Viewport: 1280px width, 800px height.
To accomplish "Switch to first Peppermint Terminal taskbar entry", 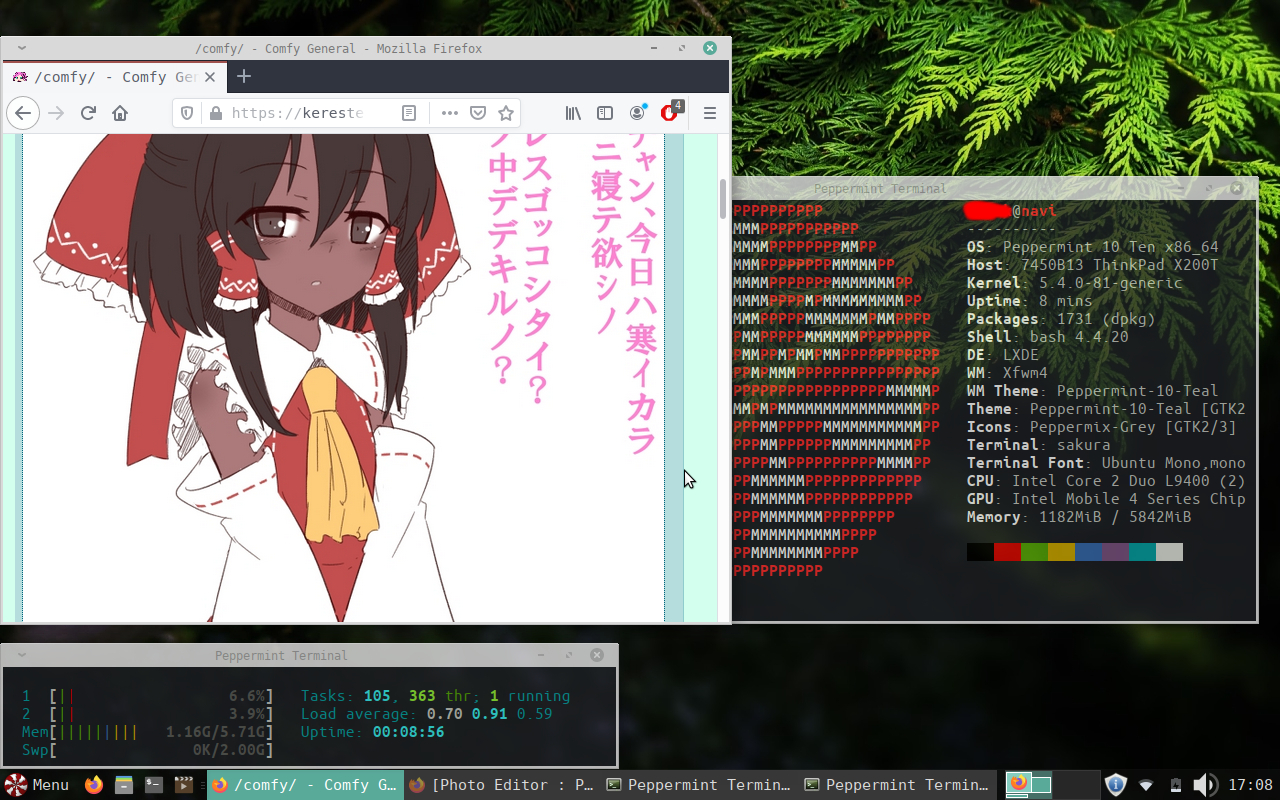I will 700,785.
